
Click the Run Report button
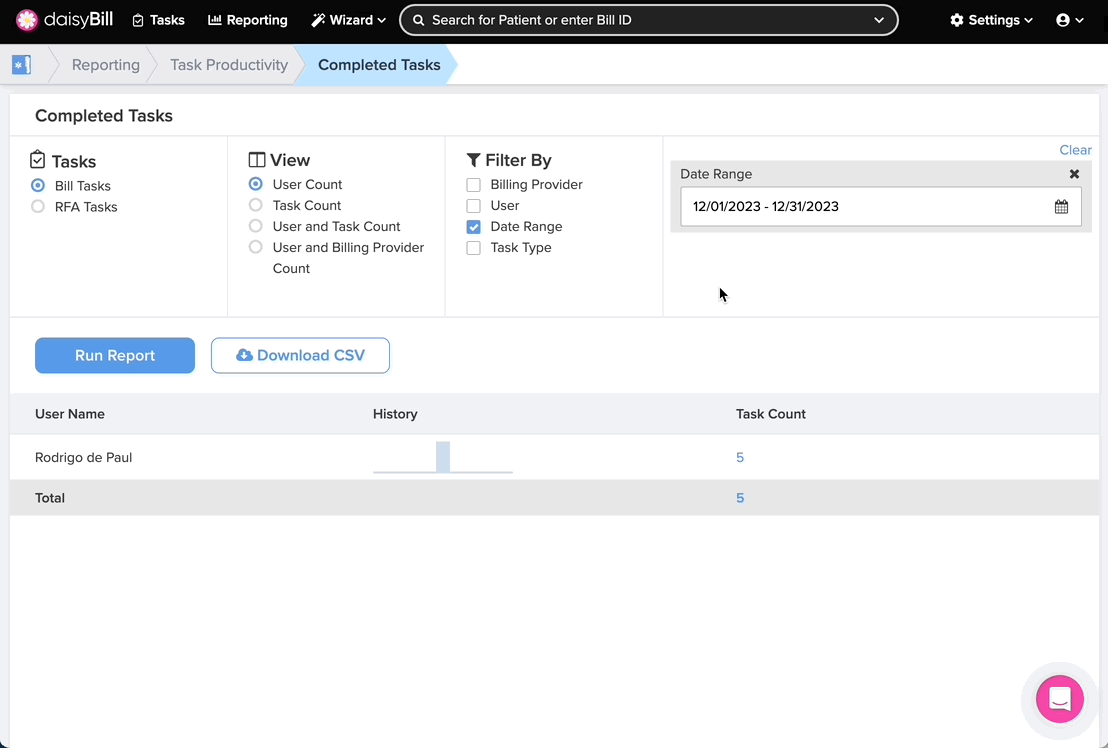click(x=115, y=355)
